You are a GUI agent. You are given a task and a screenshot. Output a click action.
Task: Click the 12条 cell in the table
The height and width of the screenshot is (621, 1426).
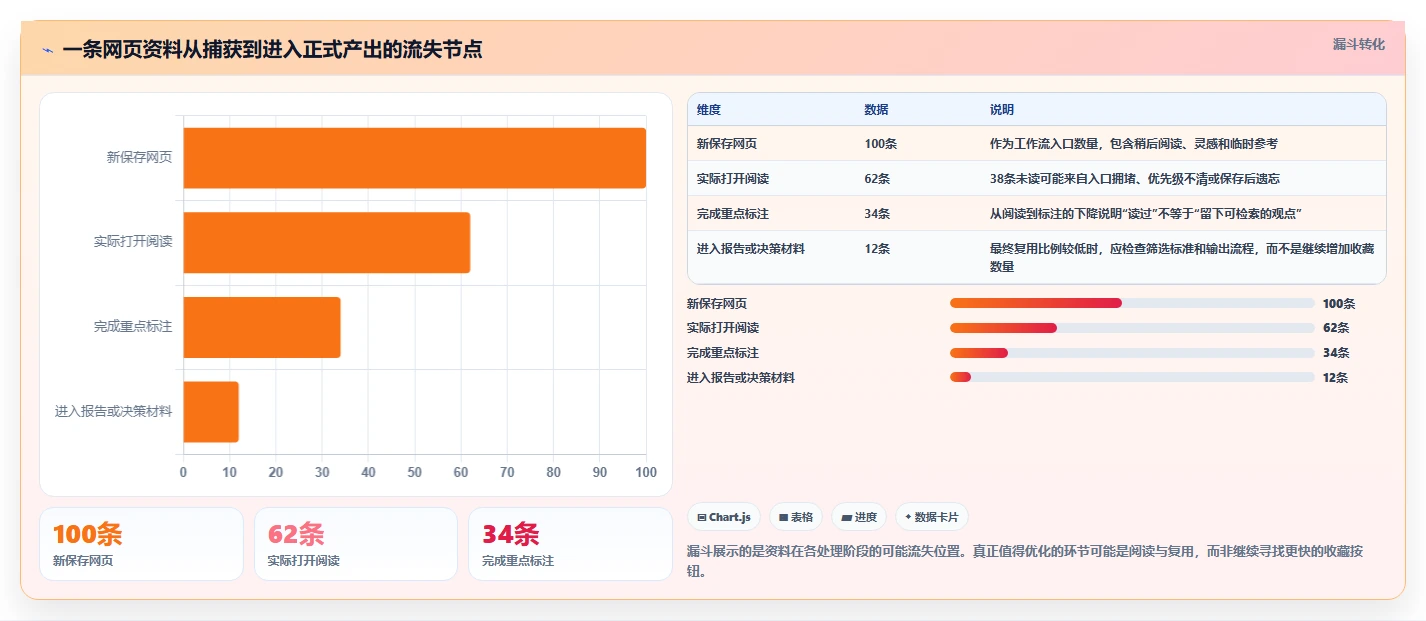coord(877,249)
